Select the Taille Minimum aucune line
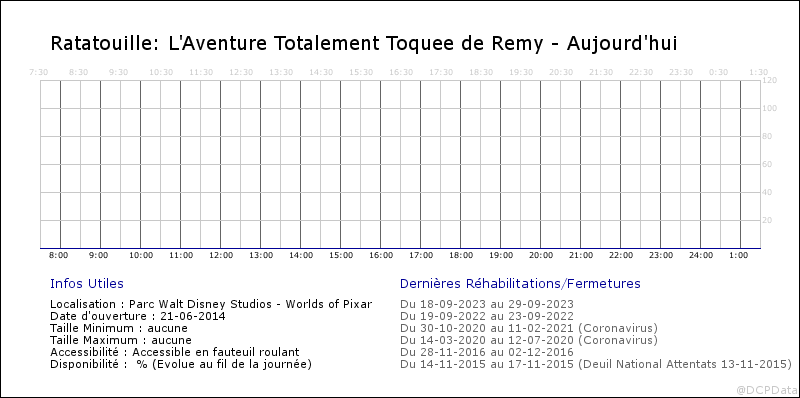Viewport: 800px width, 398px height. pyautogui.click(x=119, y=328)
